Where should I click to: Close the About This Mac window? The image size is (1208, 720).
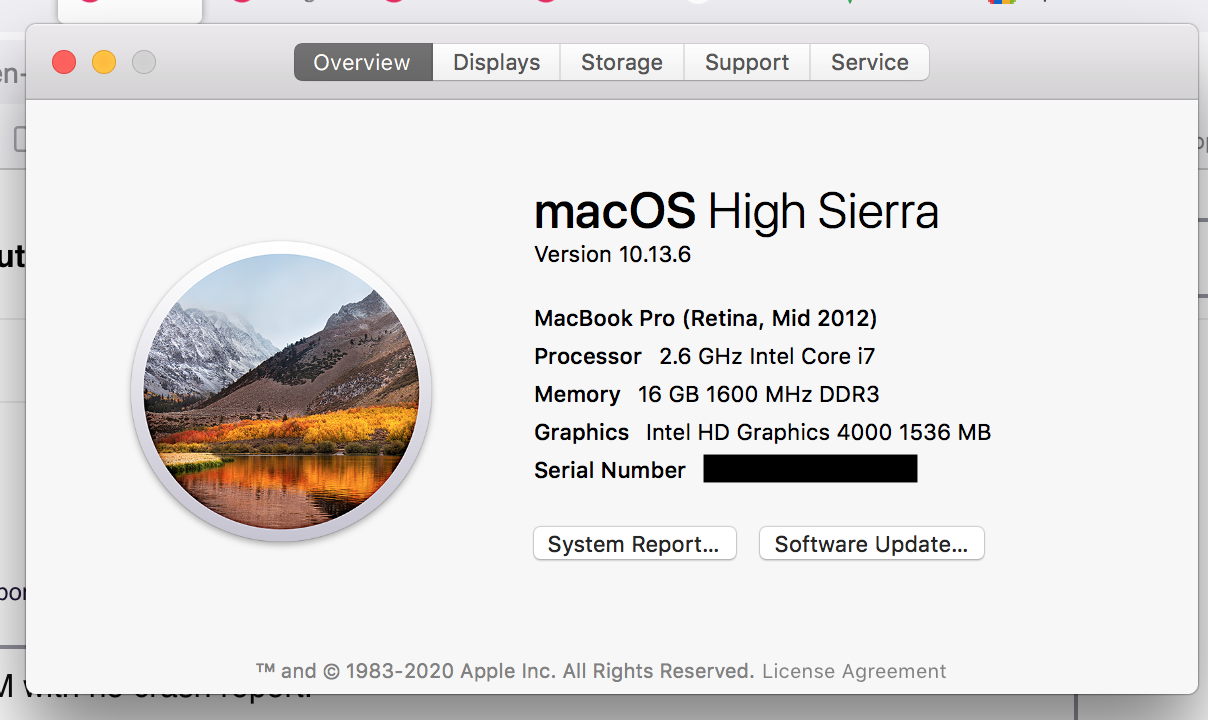click(64, 62)
